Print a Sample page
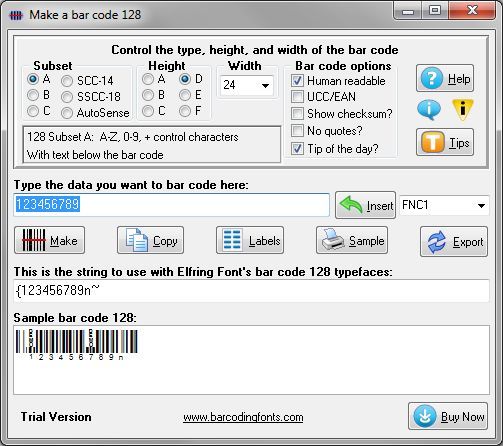 [x=352, y=240]
